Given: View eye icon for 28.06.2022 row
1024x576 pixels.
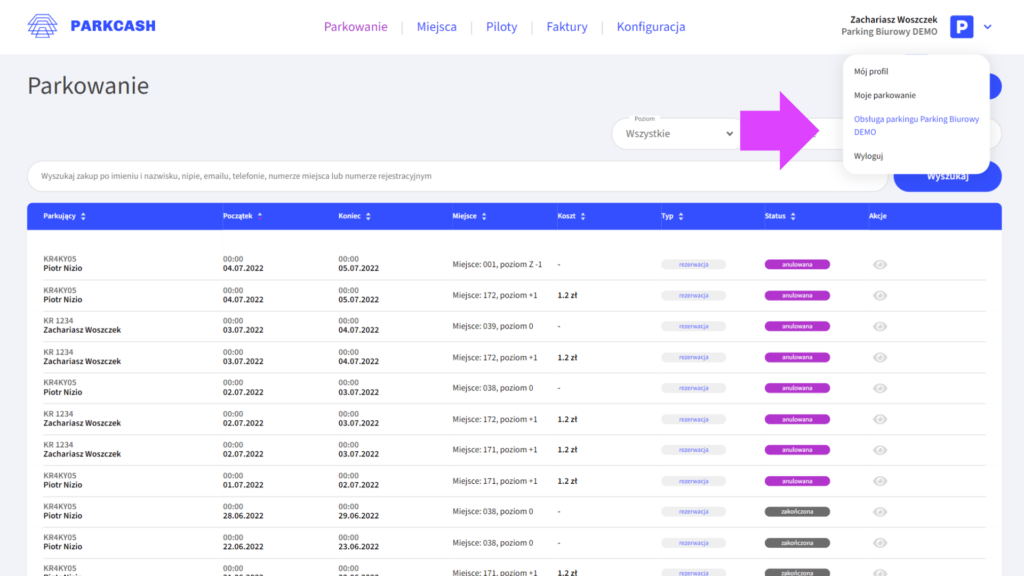Looking at the screenshot, I should 880,512.
